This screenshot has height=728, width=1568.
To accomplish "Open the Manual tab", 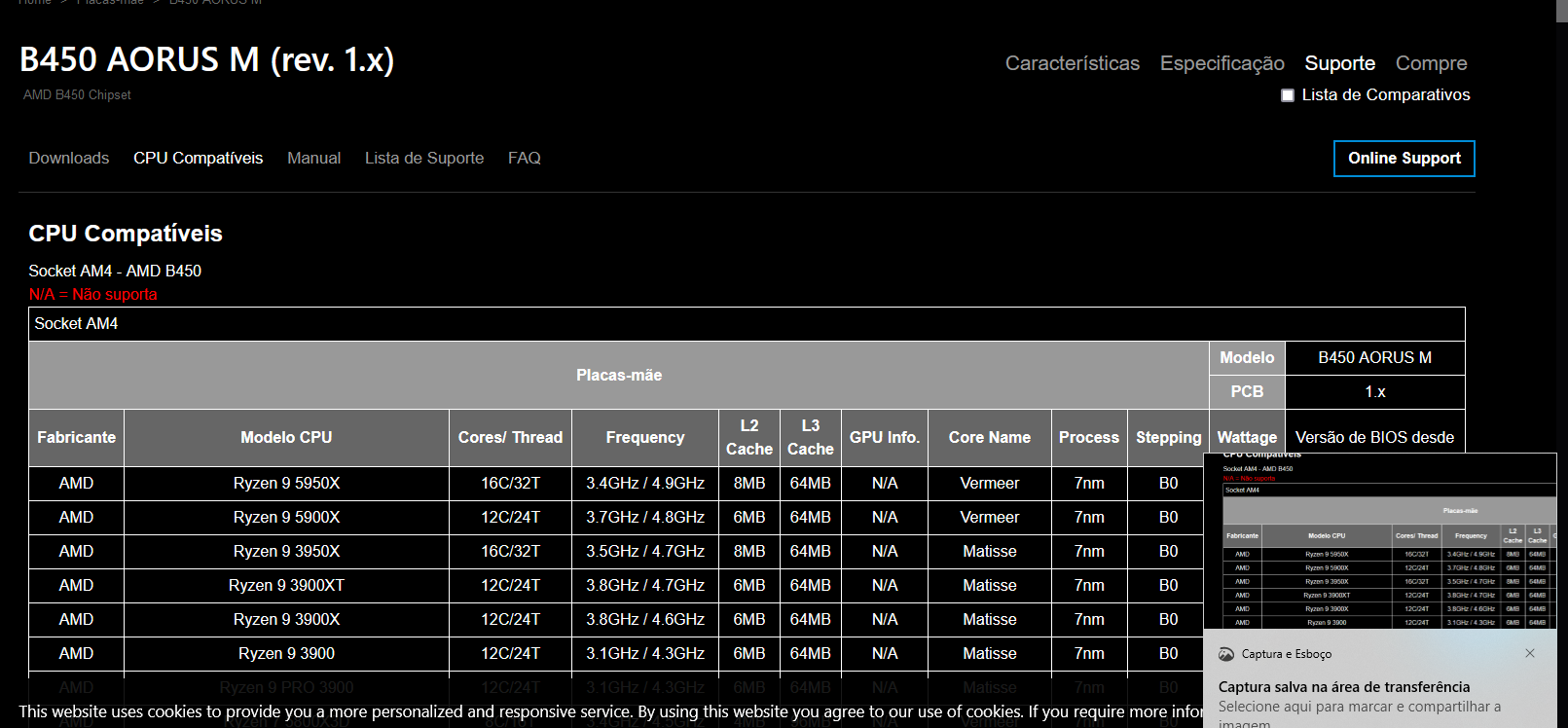I will [x=313, y=158].
